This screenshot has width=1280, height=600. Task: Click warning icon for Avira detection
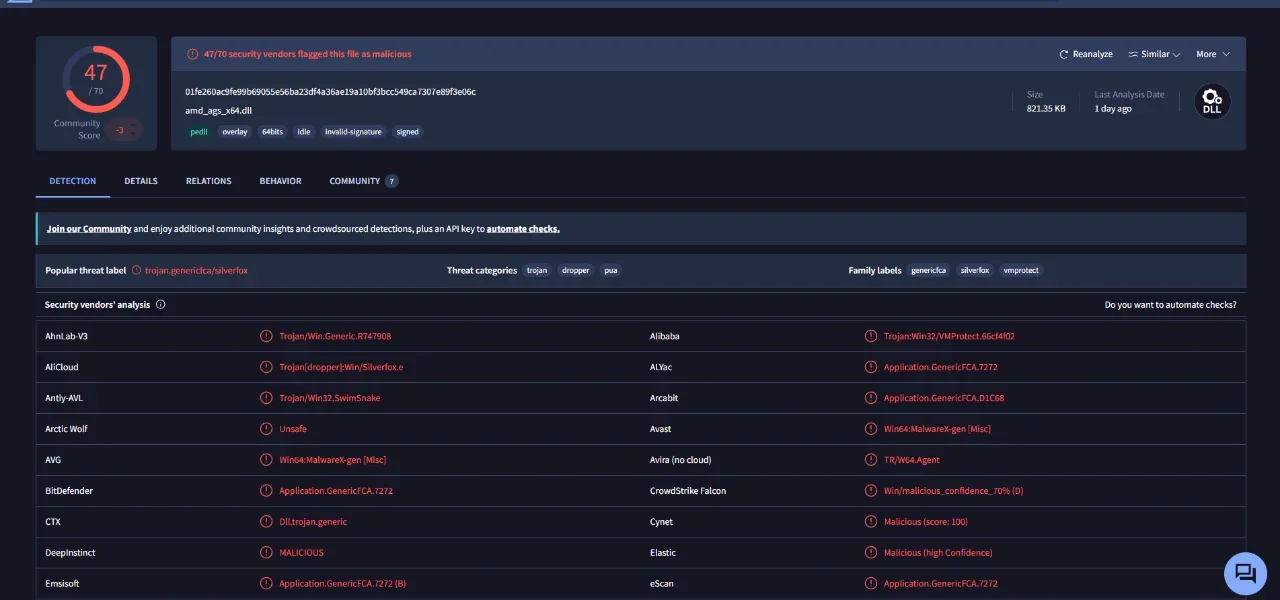coord(871,460)
